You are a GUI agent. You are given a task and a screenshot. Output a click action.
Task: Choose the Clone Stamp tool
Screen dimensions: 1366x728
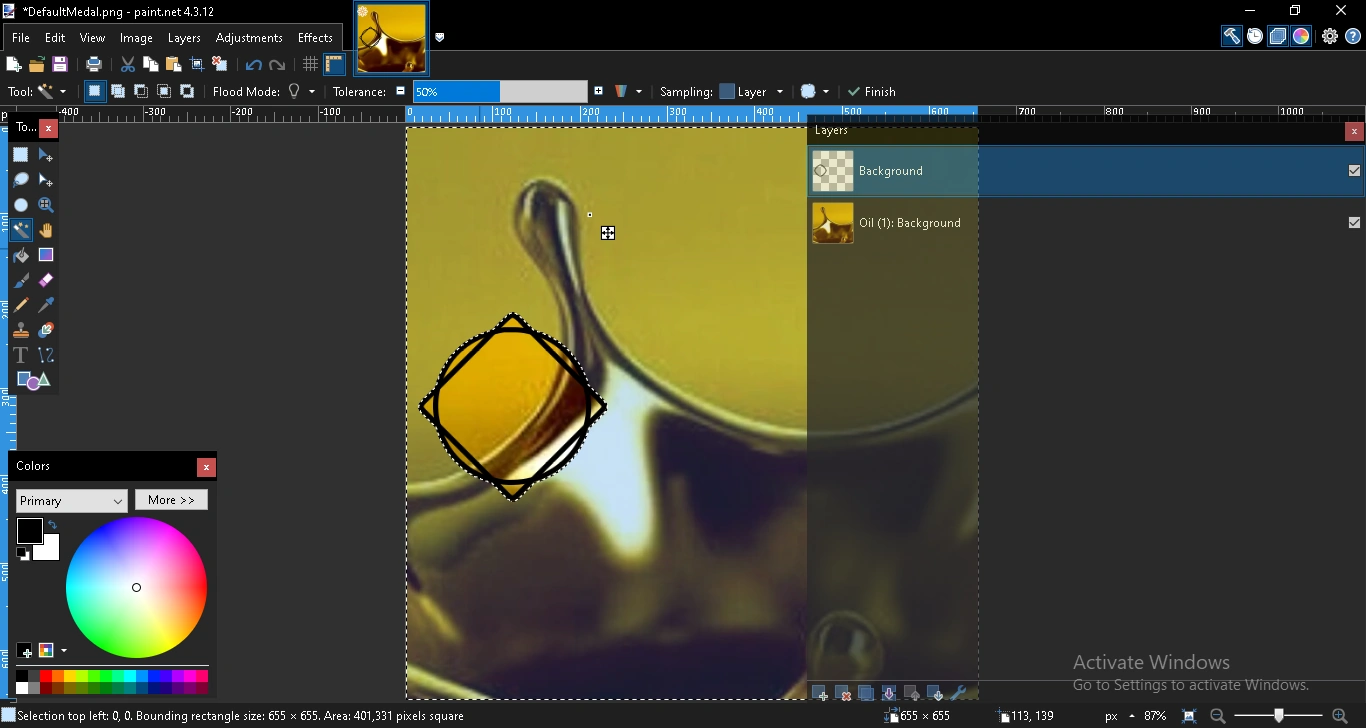pos(21,331)
